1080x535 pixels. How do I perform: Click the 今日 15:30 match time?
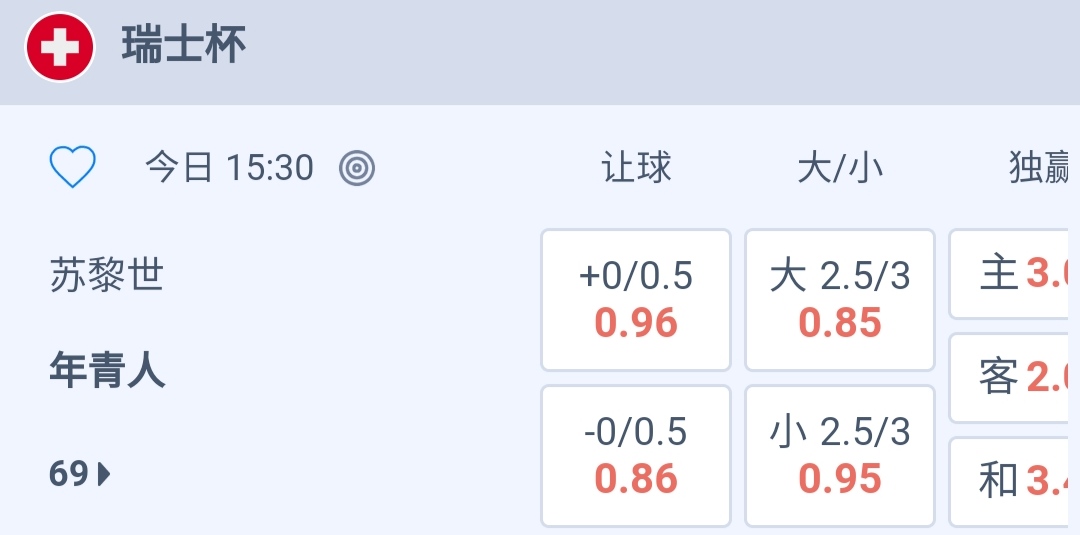click(230, 167)
